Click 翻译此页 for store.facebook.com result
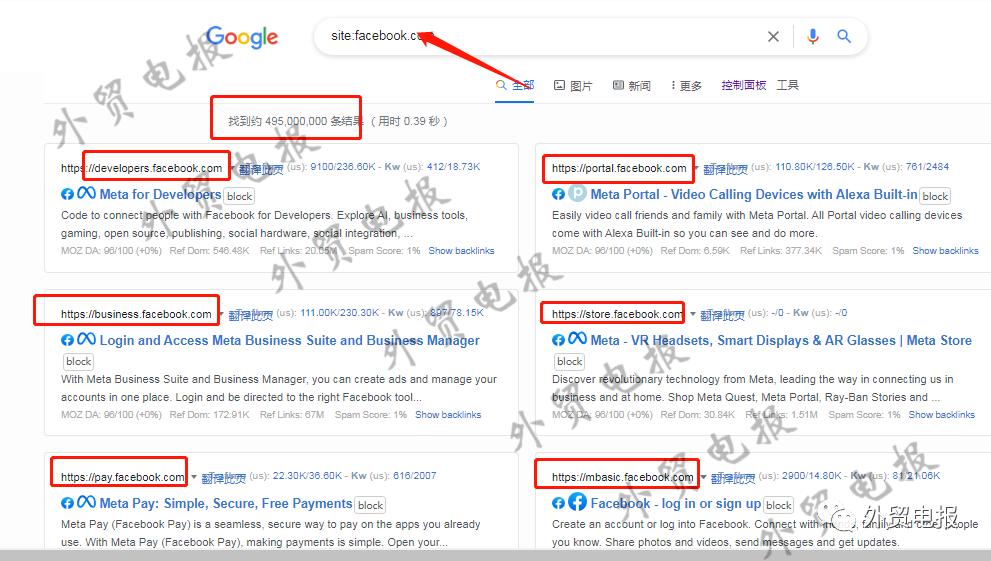Image resolution: width=991 pixels, height=561 pixels. (x=722, y=315)
